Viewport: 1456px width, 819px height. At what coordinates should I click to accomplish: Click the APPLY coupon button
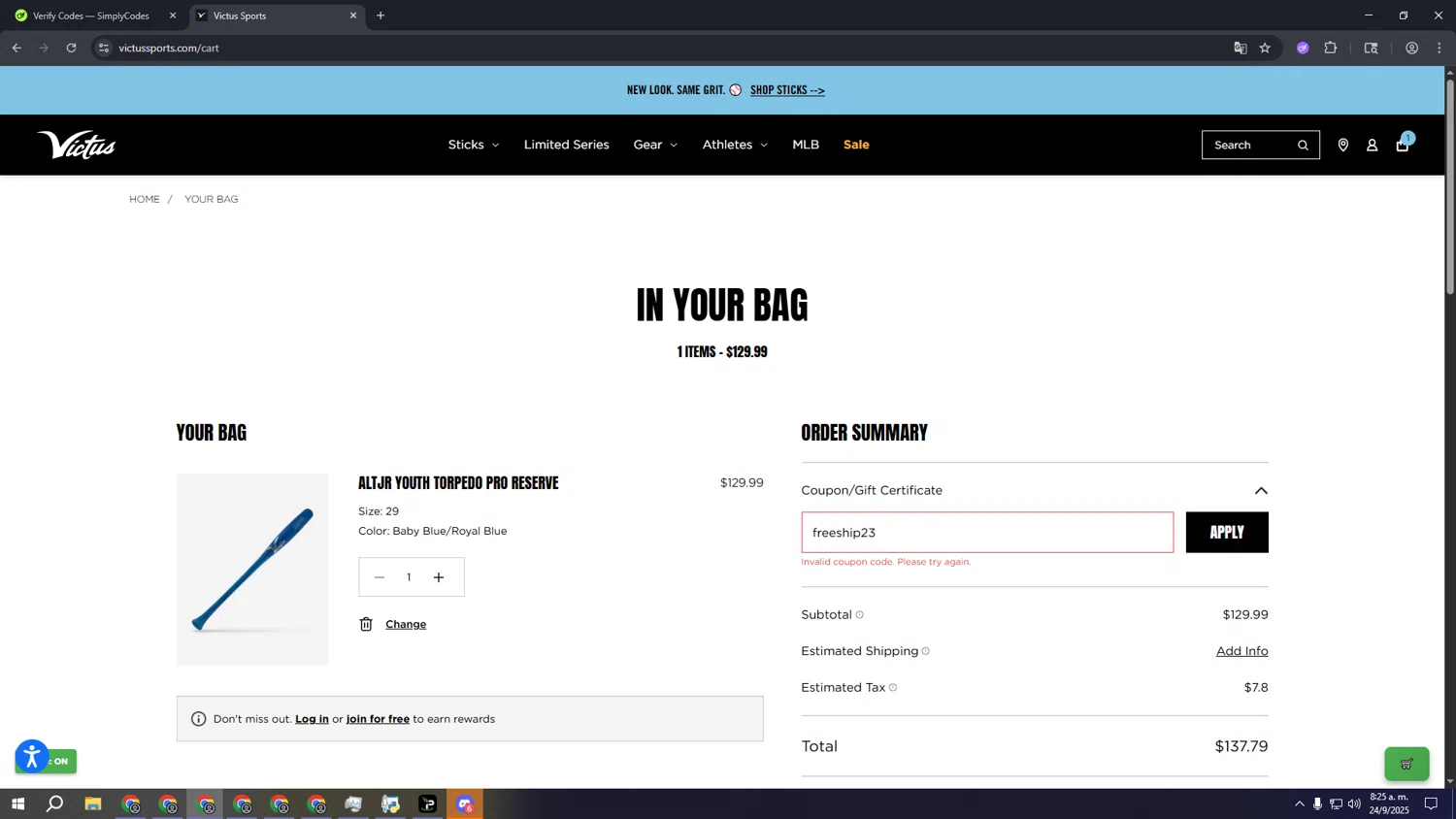[x=1227, y=533]
